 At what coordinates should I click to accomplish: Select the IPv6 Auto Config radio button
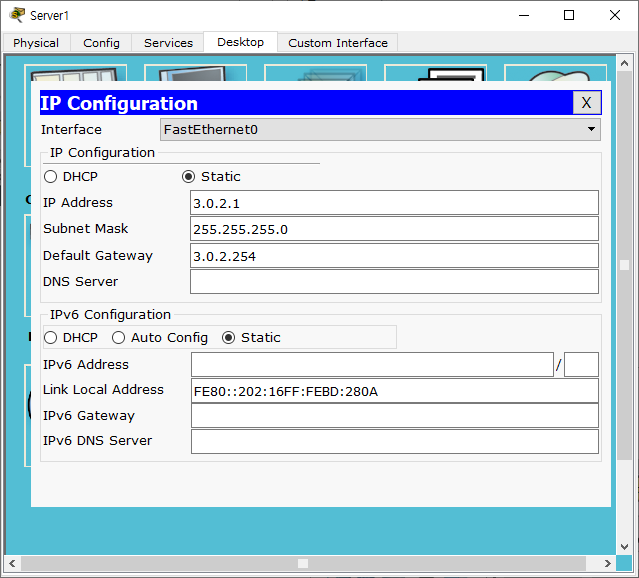point(118,338)
